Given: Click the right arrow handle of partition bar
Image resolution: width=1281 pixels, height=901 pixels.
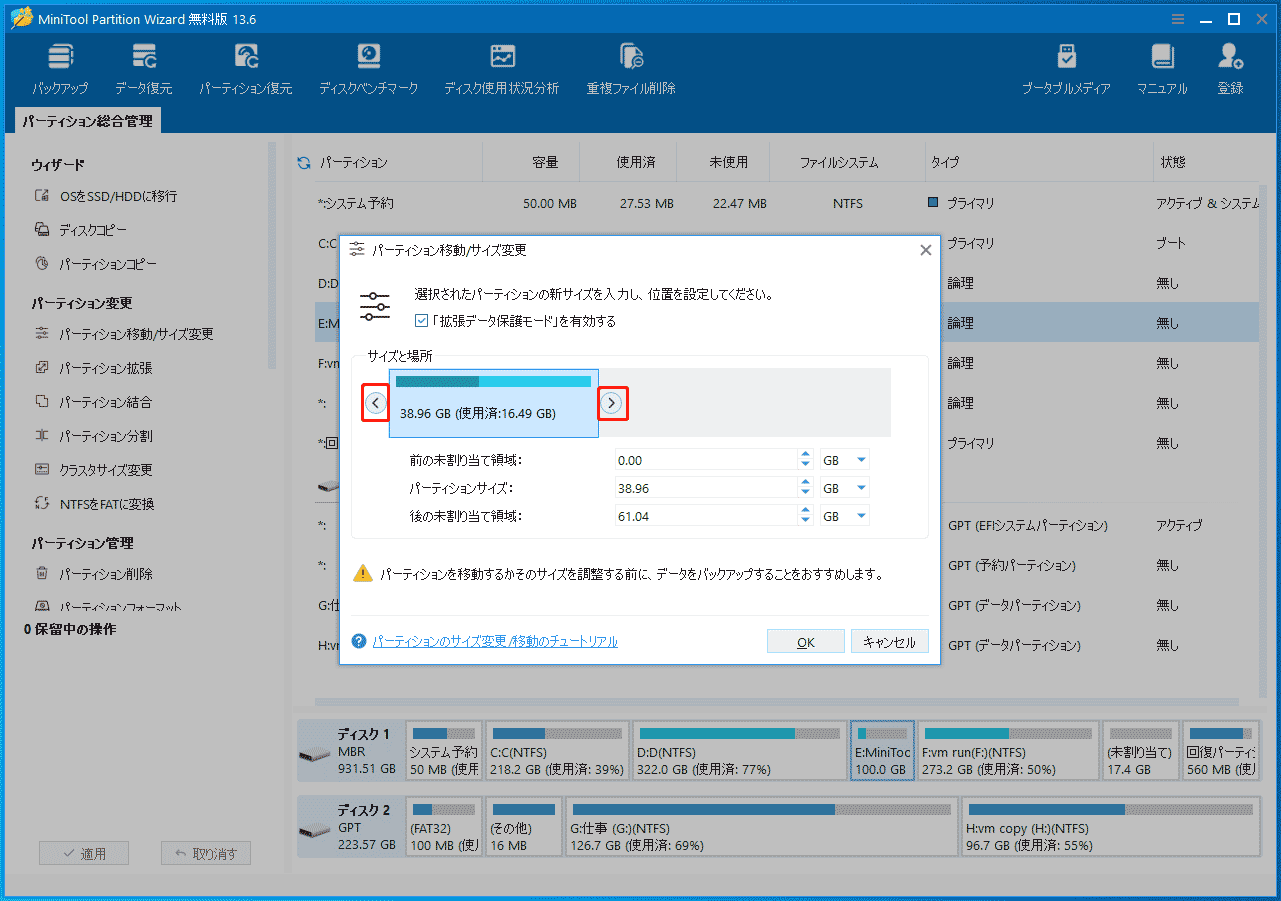Looking at the screenshot, I should 612,403.
